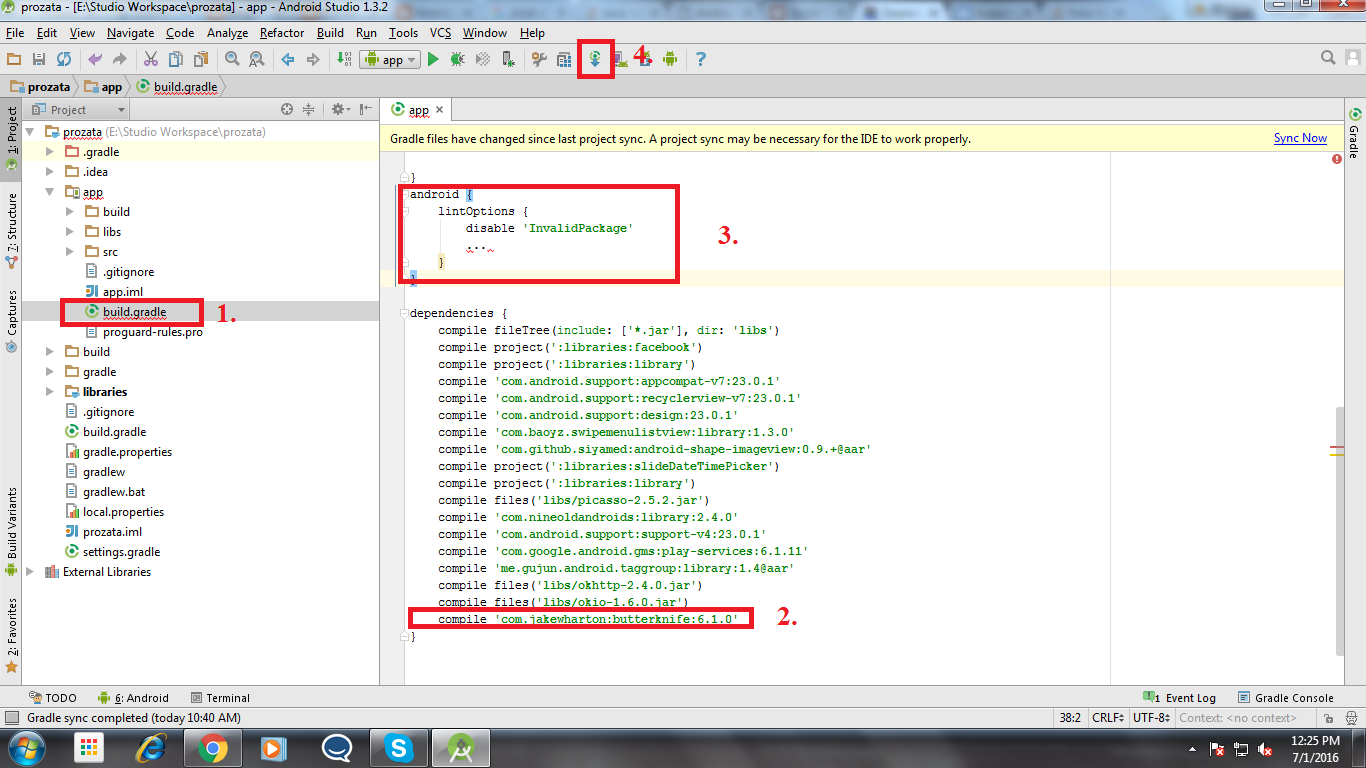Open Project Structure via toolbar icon

click(565, 59)
